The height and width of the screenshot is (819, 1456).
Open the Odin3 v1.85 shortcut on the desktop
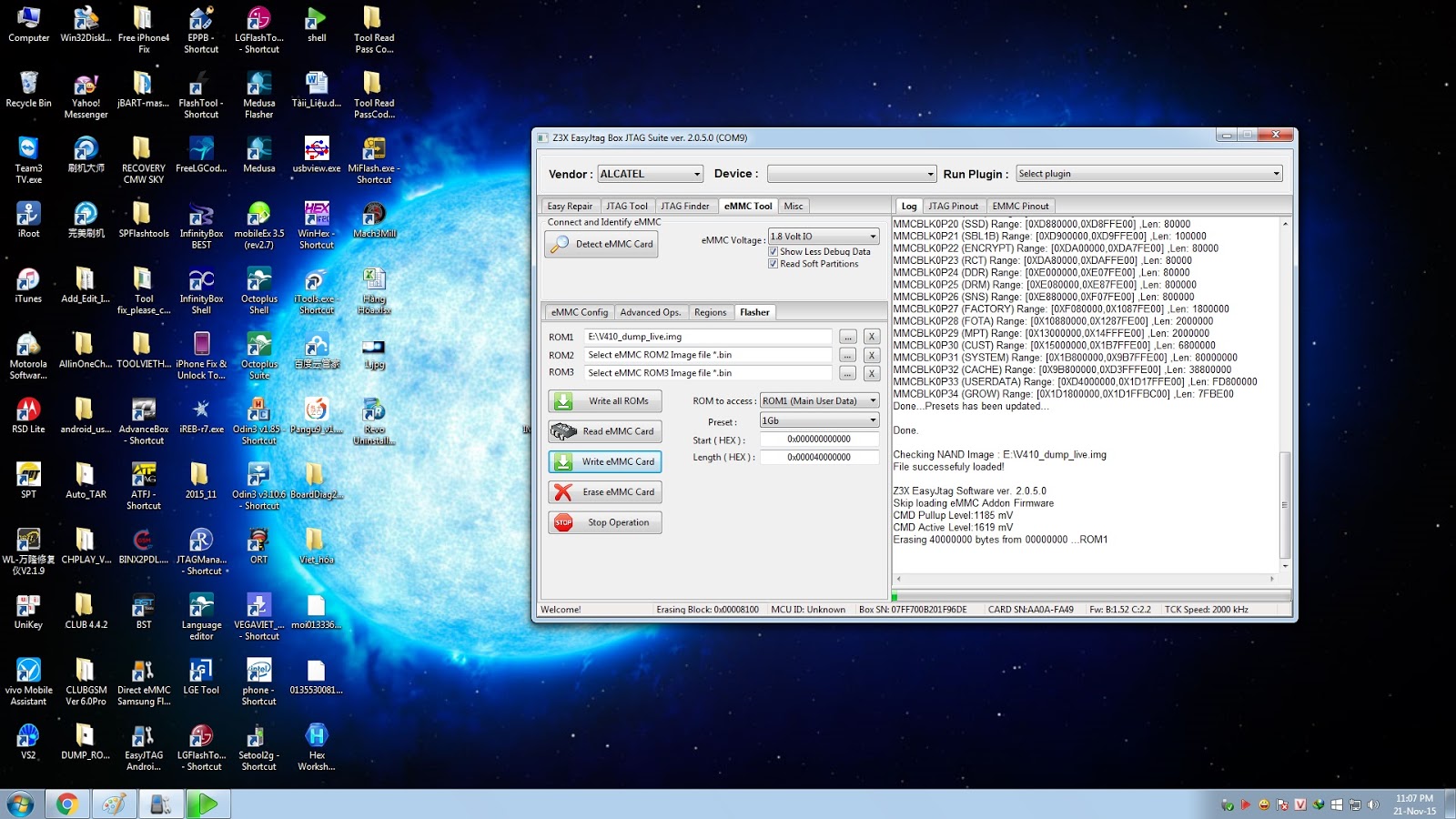tap(259, 420)
